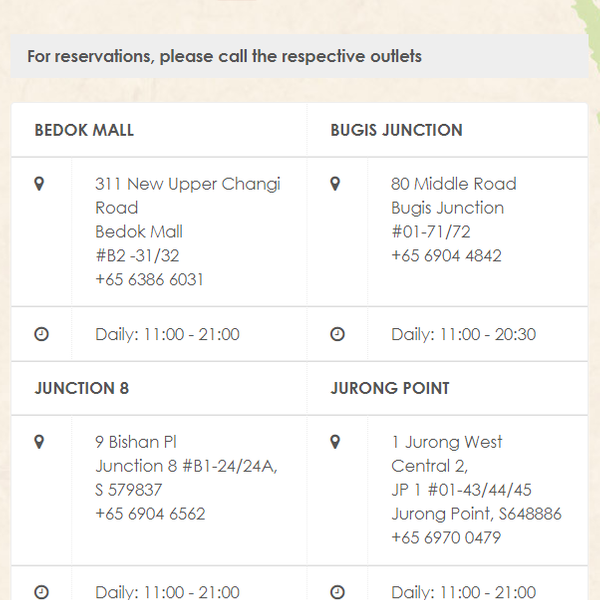Call Jurong Point number +65 6970 0479
The height and width of the screenshot is (600, 600).
coord(446,538)
